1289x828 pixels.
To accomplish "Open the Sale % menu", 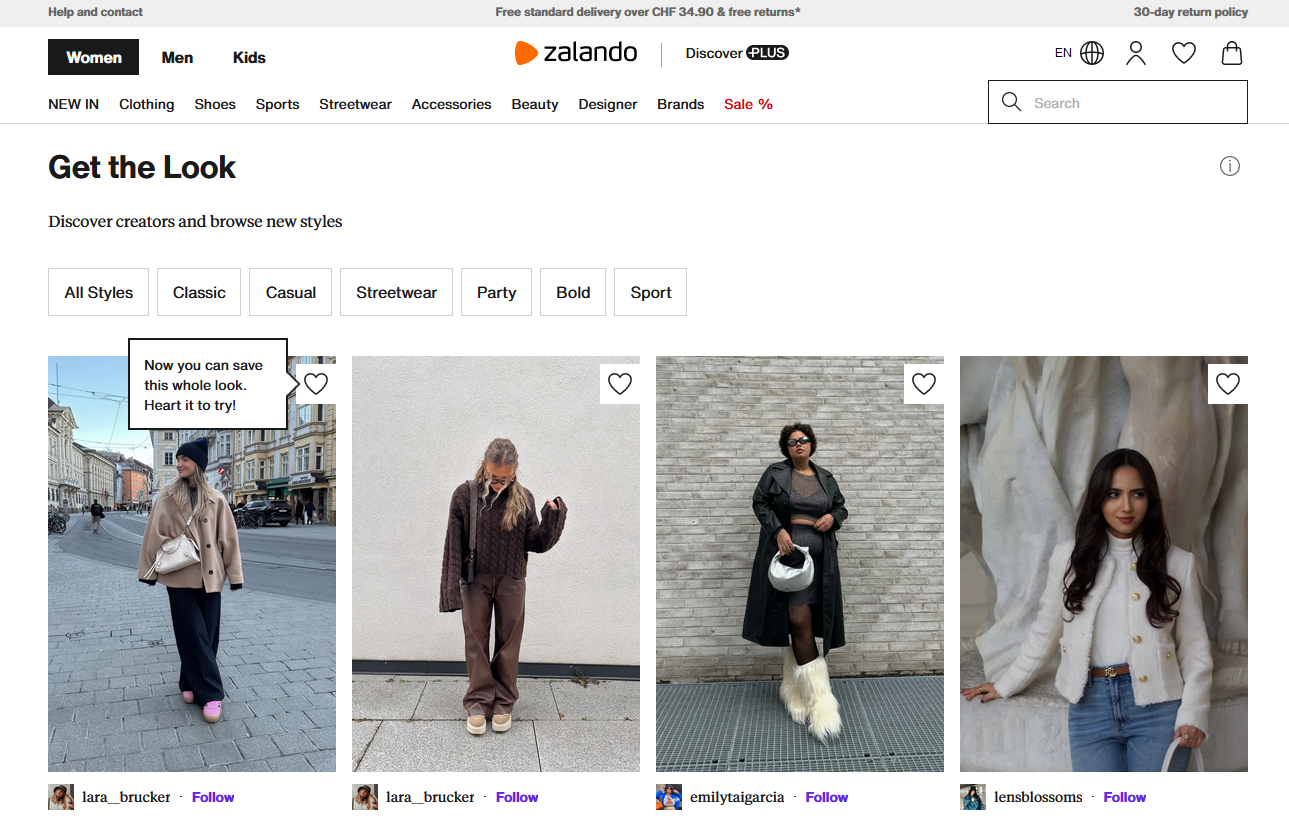I will click(748, 104).
